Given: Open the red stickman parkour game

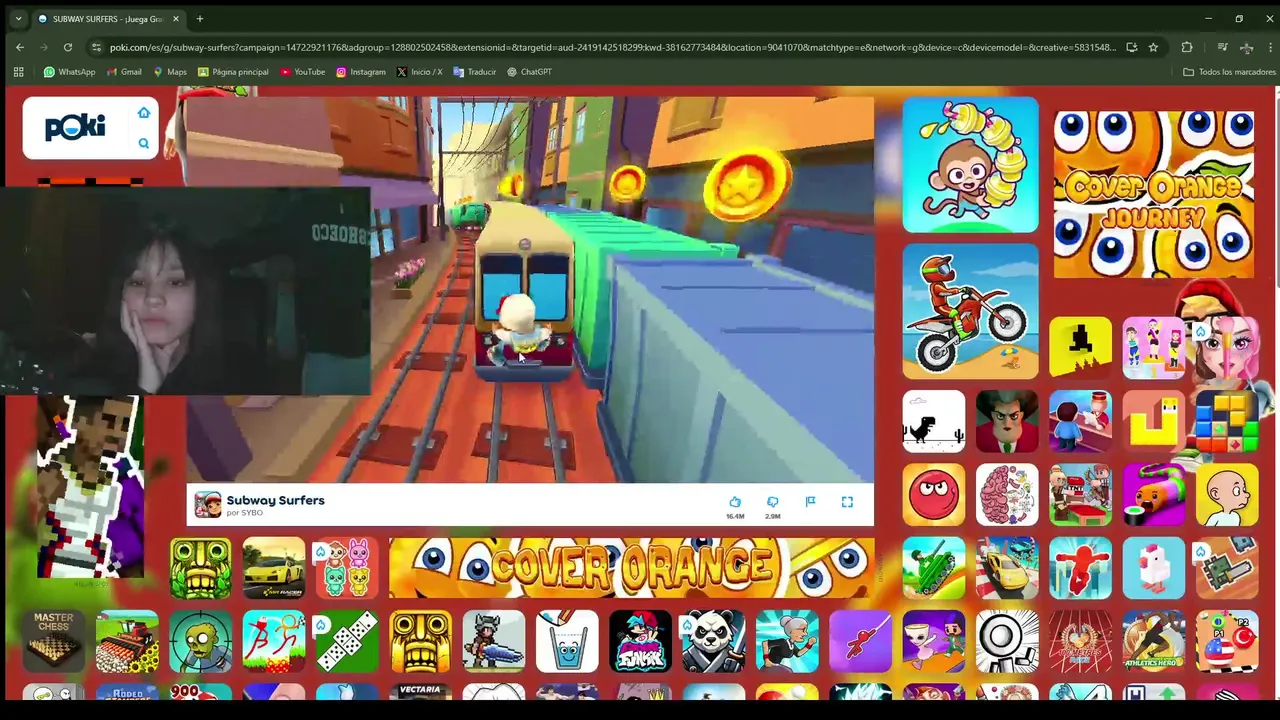Looking at the screenshot, I should pos(1080,568).
